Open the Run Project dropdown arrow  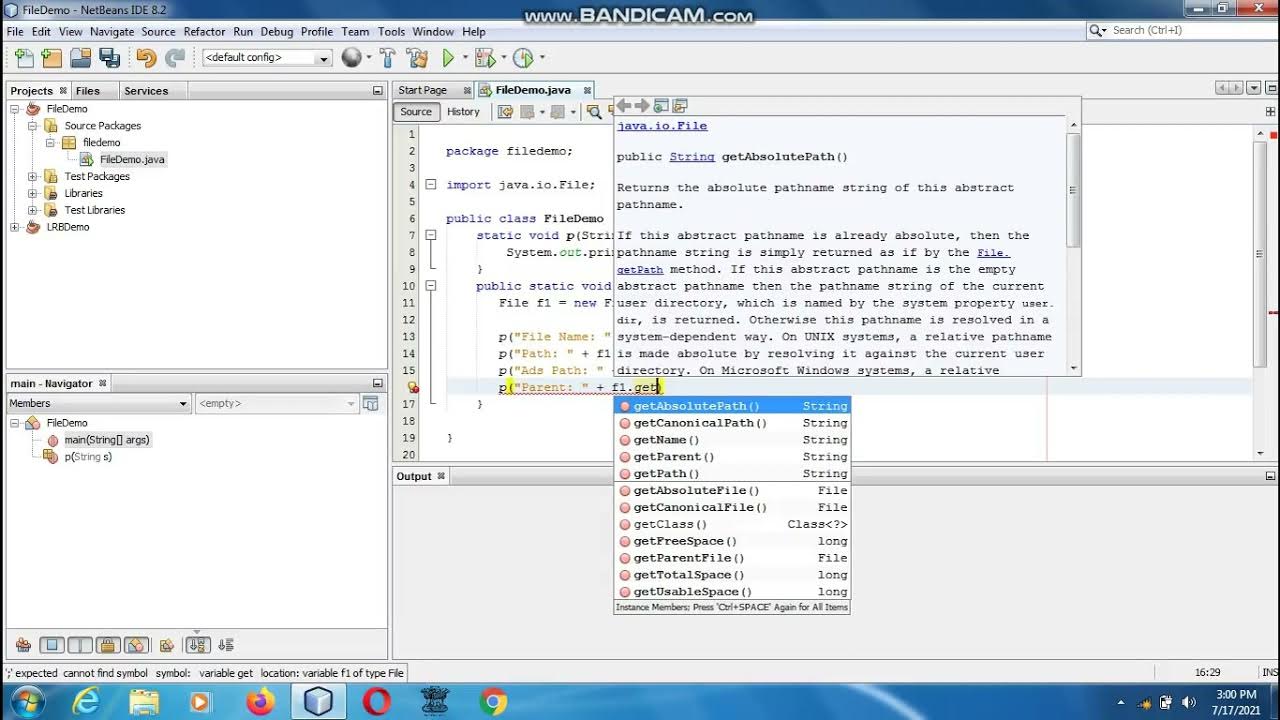coord(463,58)
